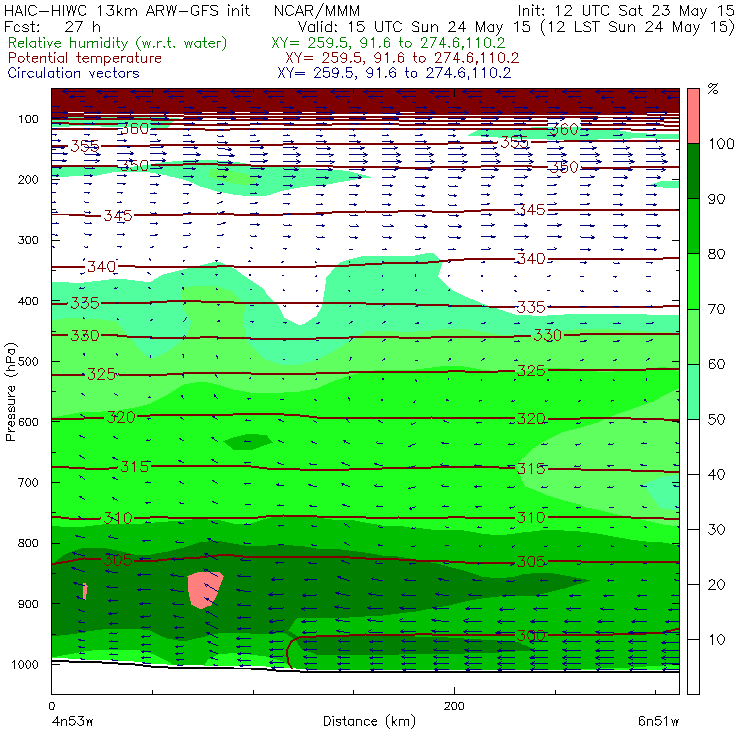Select the red 'Potential temperature' legend label
740x740 pixels.
coord(85,58)
